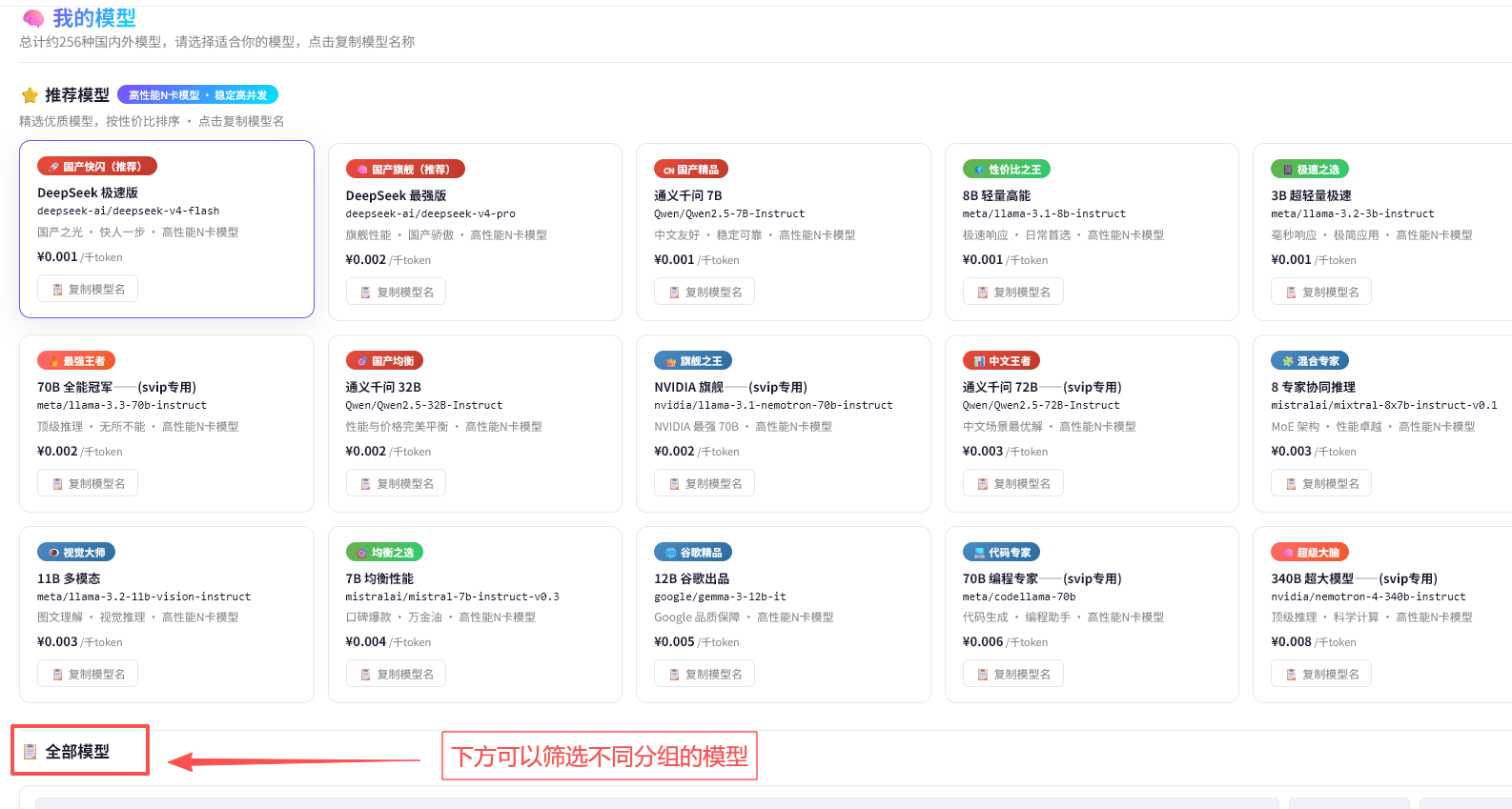Copy model name for NVIDIA 旗舰

[705, 483]
